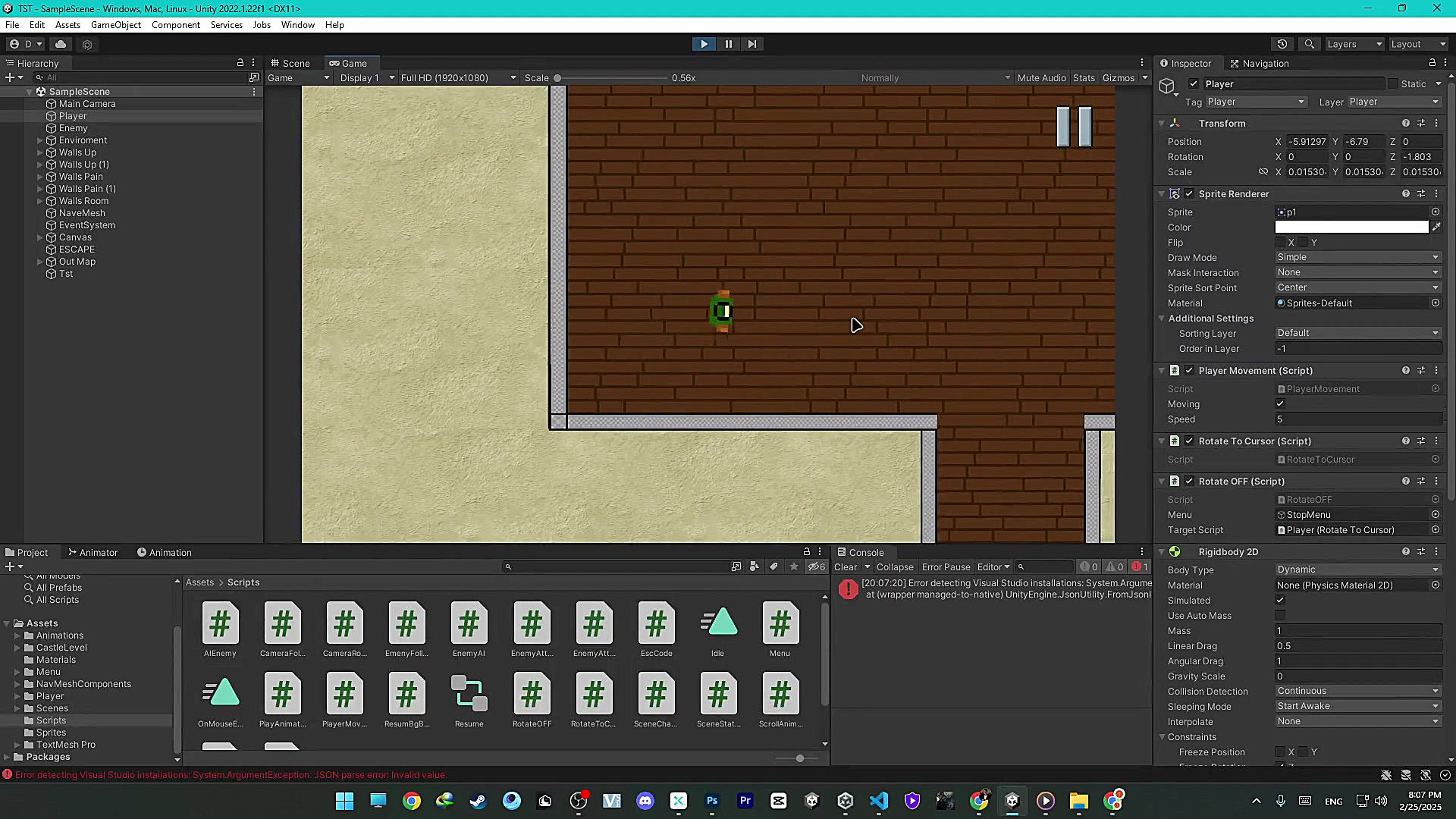Viewport: 1456px width, 819px height.
Task: Click Clear in the Console
Action: (846, 567)
